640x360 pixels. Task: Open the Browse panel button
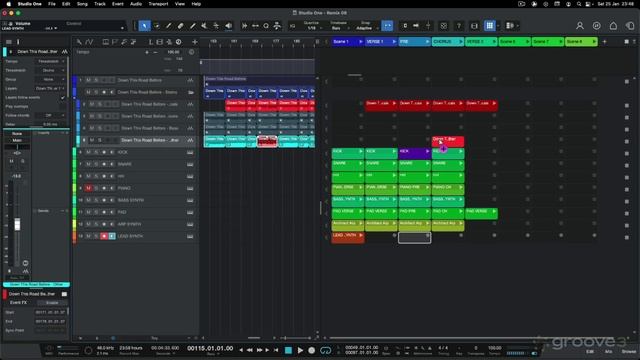click(629, 351)
